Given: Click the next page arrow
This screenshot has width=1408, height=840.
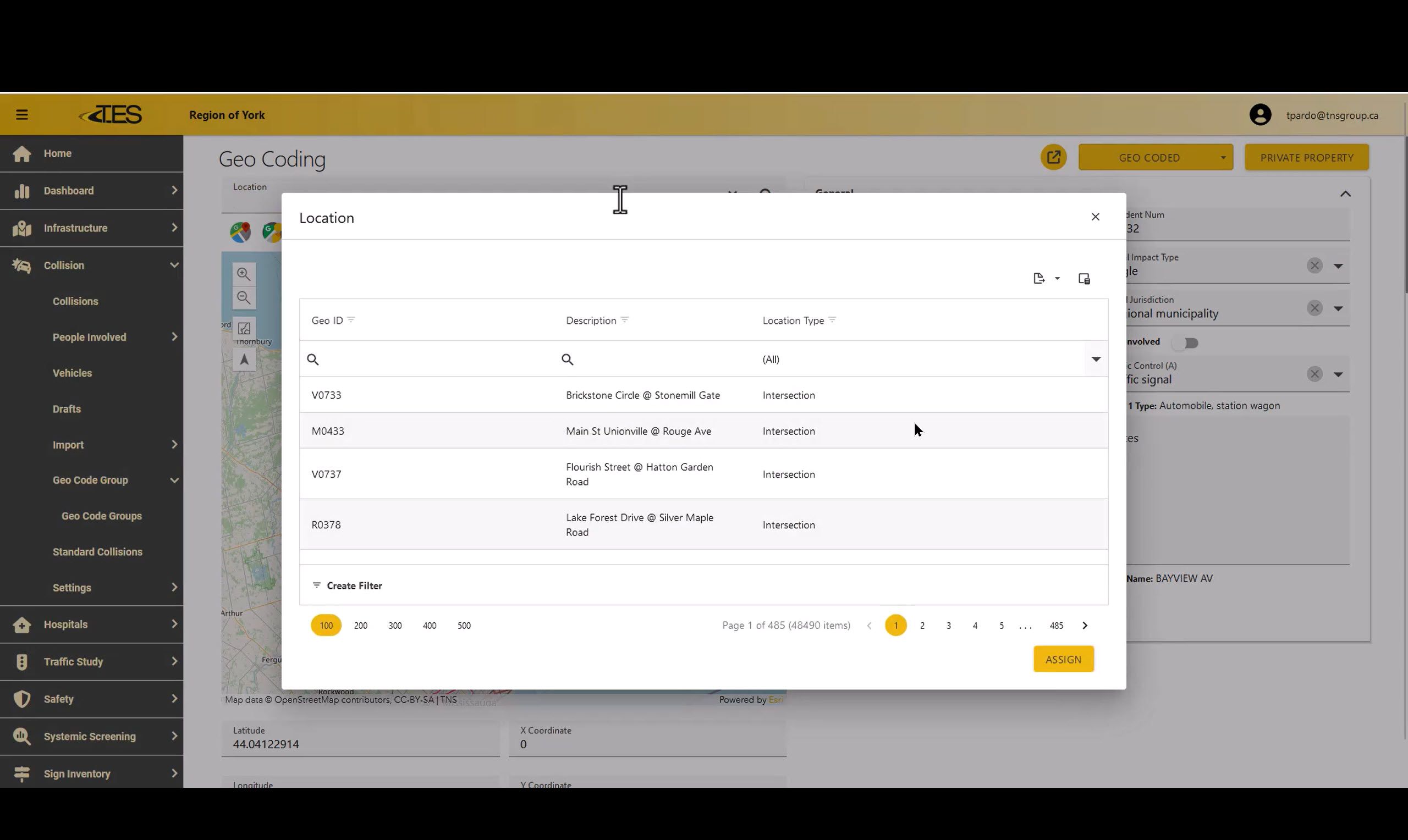Looking at the screenshot, I should click(1084, 625).
